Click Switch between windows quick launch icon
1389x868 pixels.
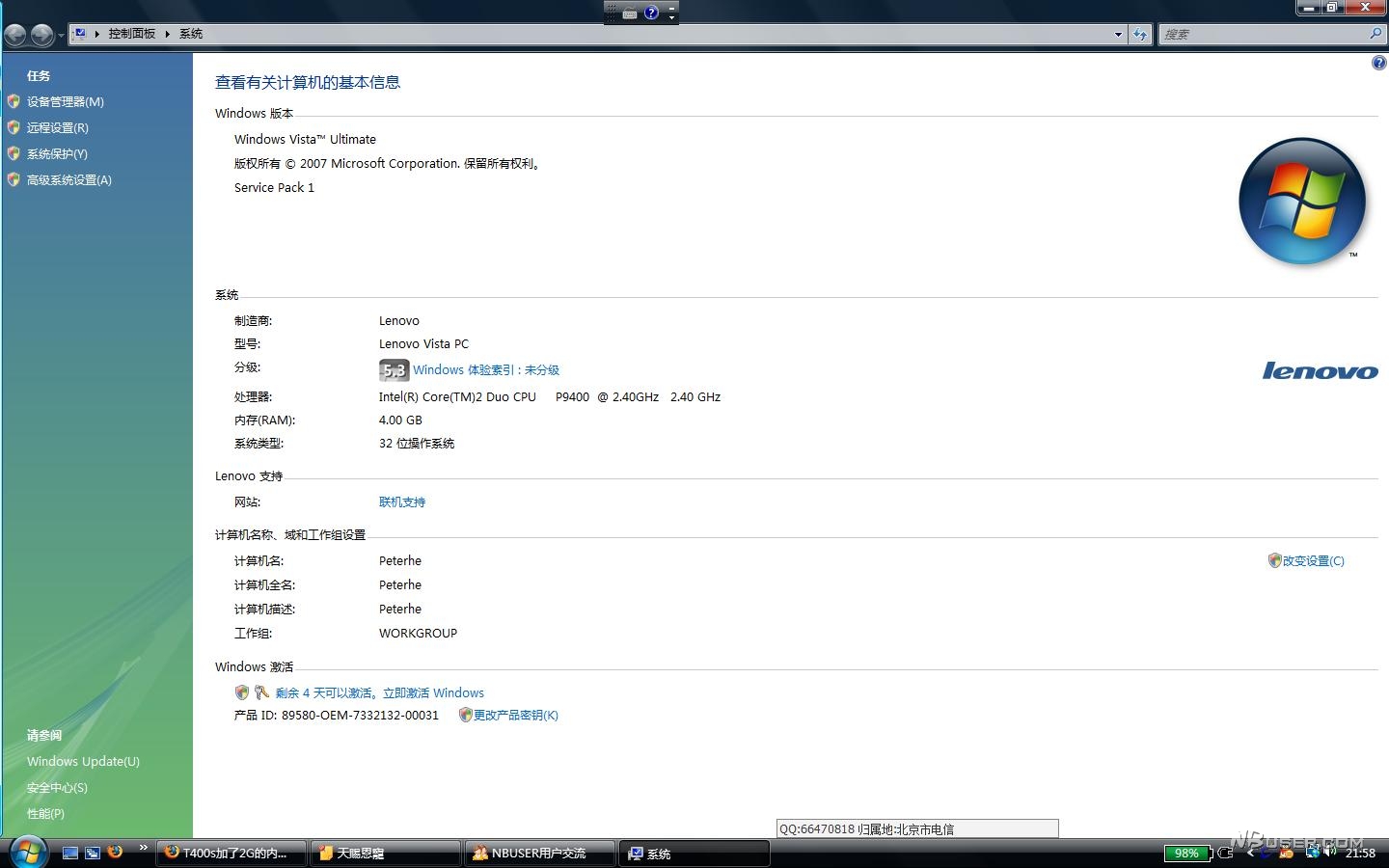click(93, 853)
